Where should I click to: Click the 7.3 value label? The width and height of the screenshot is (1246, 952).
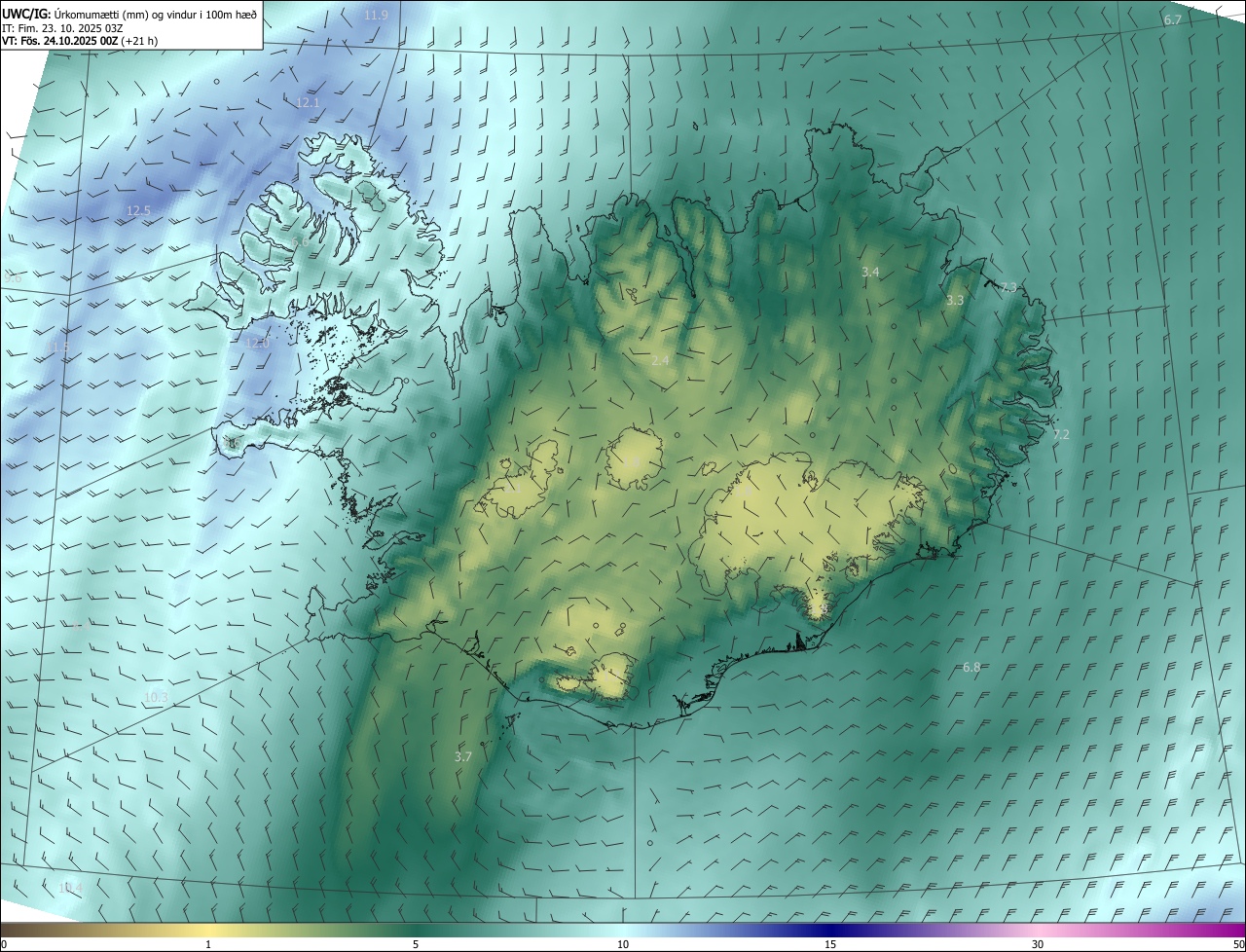tap(1008, 287)
